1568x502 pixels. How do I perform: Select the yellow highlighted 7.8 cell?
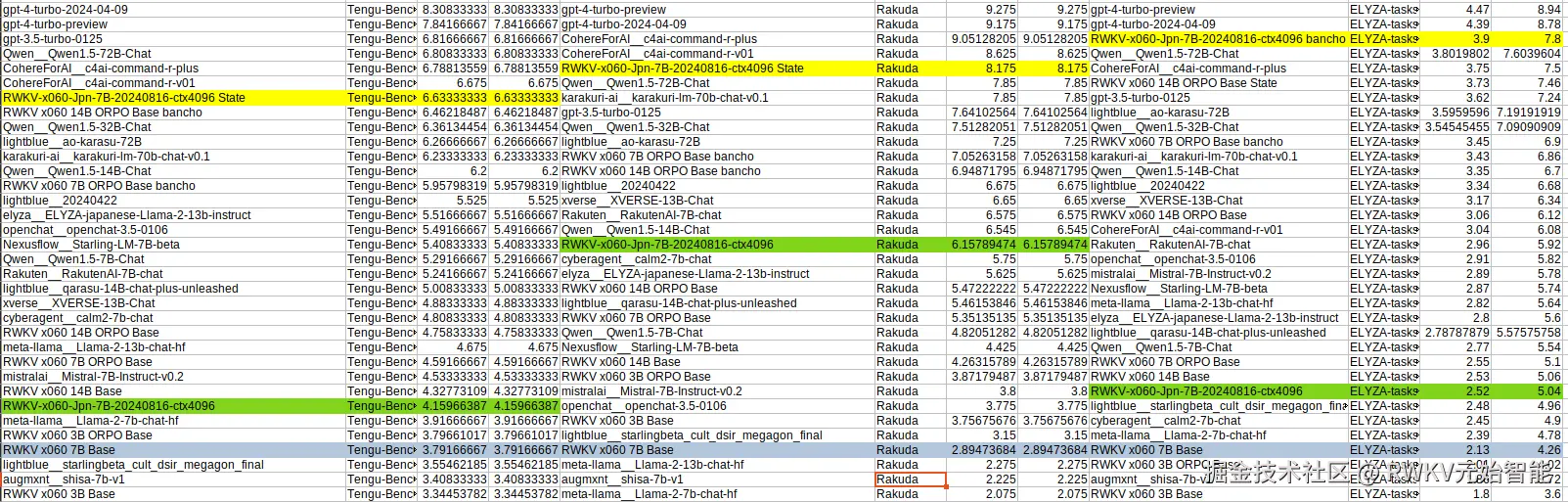pos(1527,39)
